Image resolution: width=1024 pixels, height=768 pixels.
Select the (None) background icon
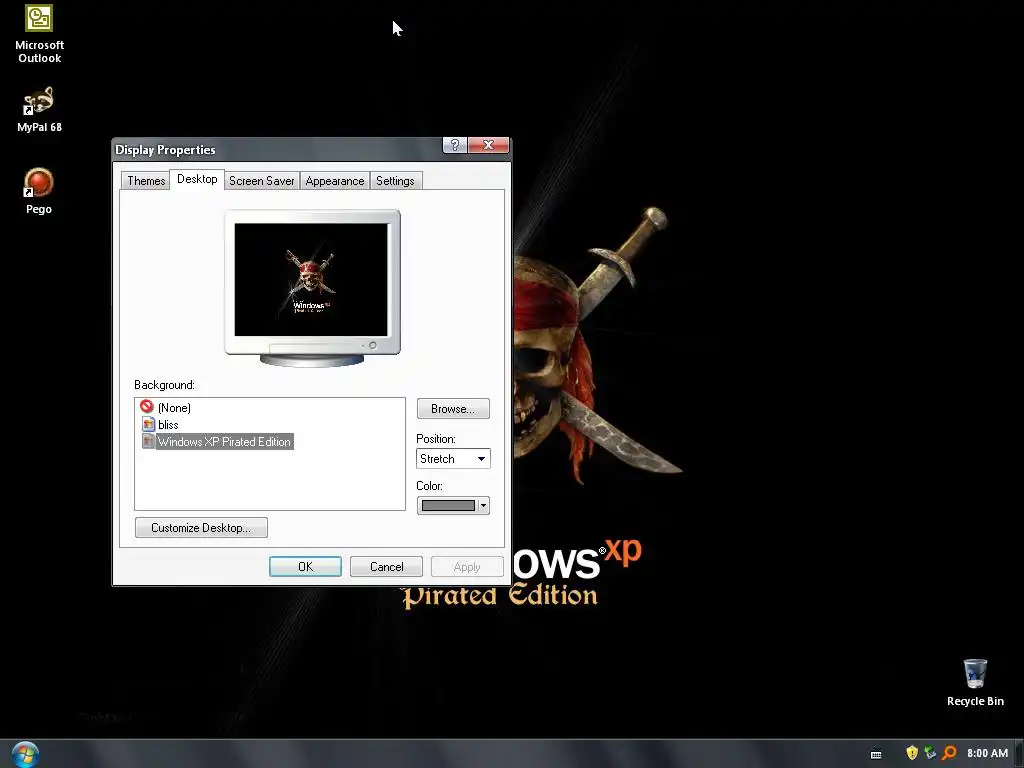coord(147,407)
